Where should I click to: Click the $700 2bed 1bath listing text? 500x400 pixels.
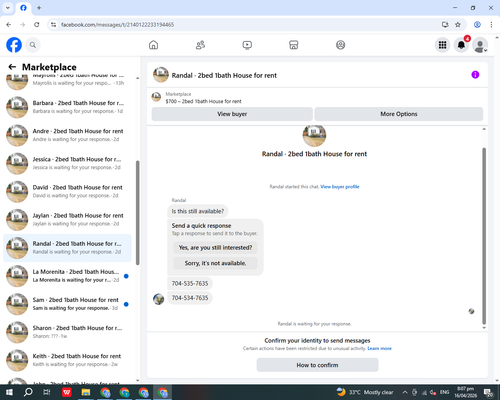[203, 101]
